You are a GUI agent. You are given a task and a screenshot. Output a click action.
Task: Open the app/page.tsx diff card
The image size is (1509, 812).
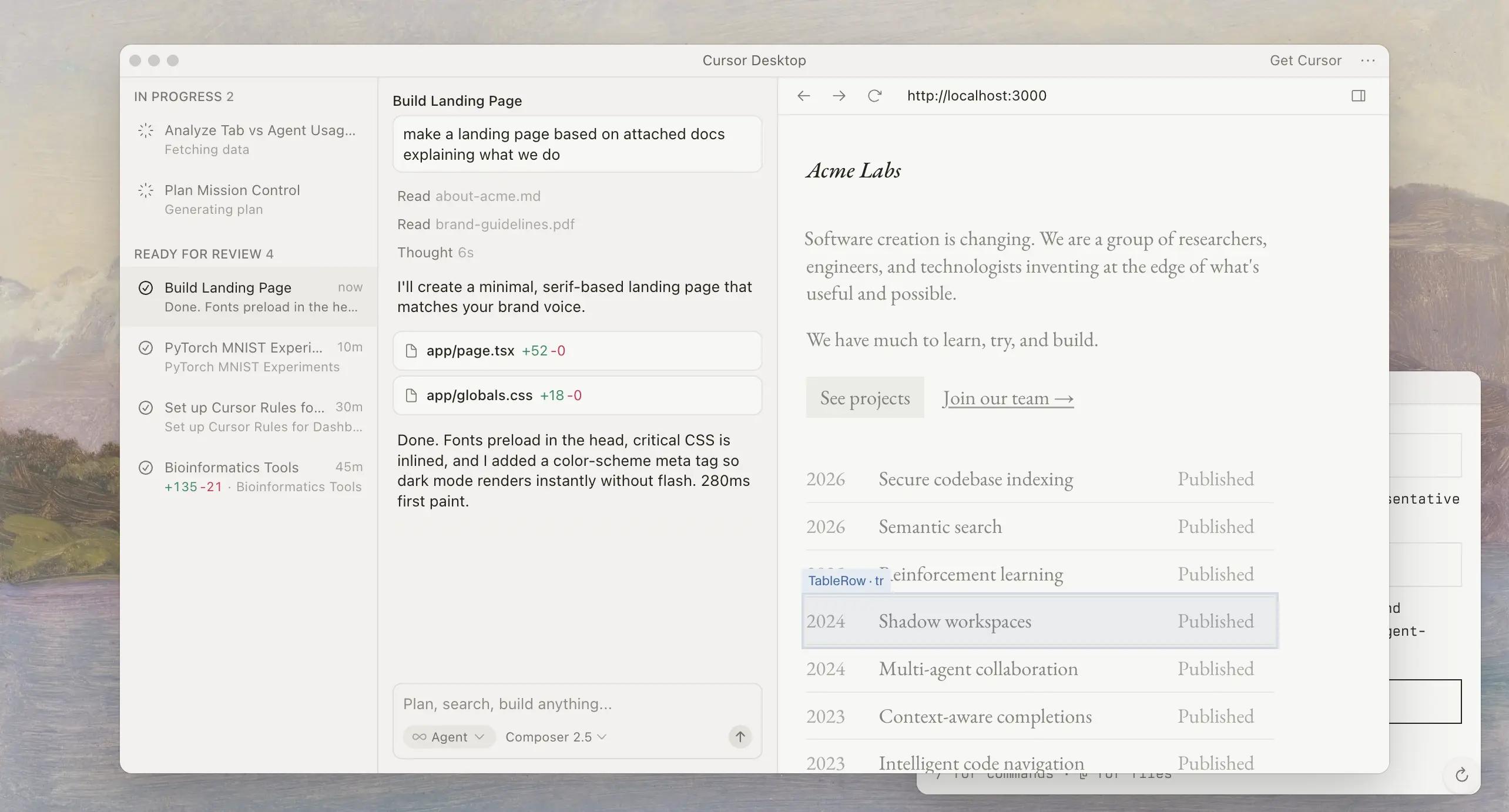[x=578, y=351]
